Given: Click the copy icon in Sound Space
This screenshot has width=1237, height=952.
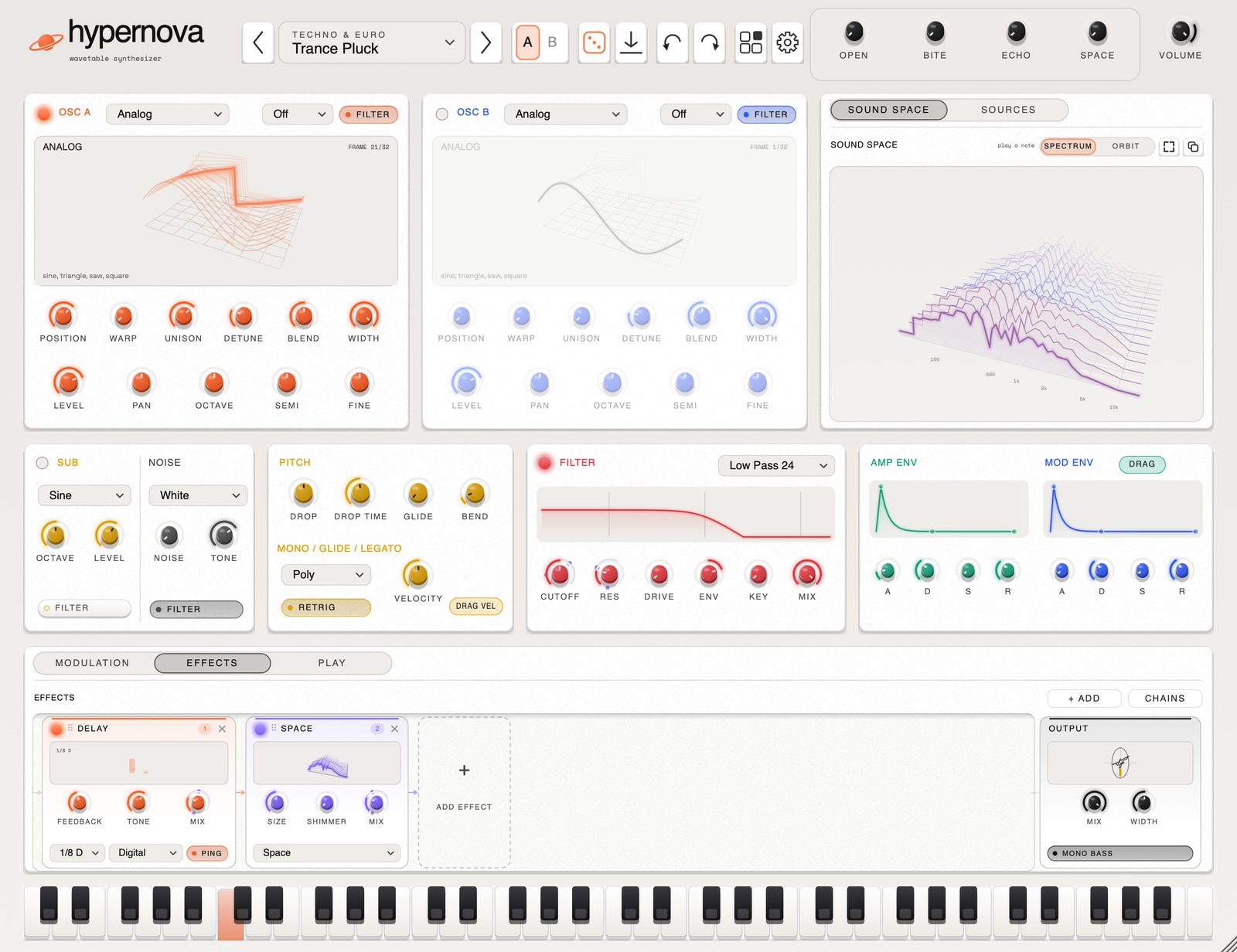Looking at the screenshot, I should coord(1193,147).
